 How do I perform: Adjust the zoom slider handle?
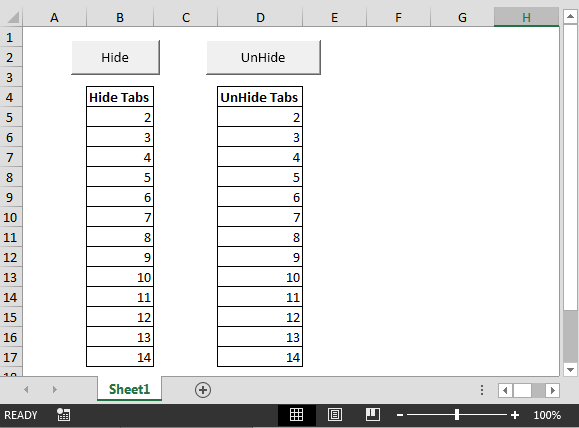pyautogui.click(x=457, y=415)
